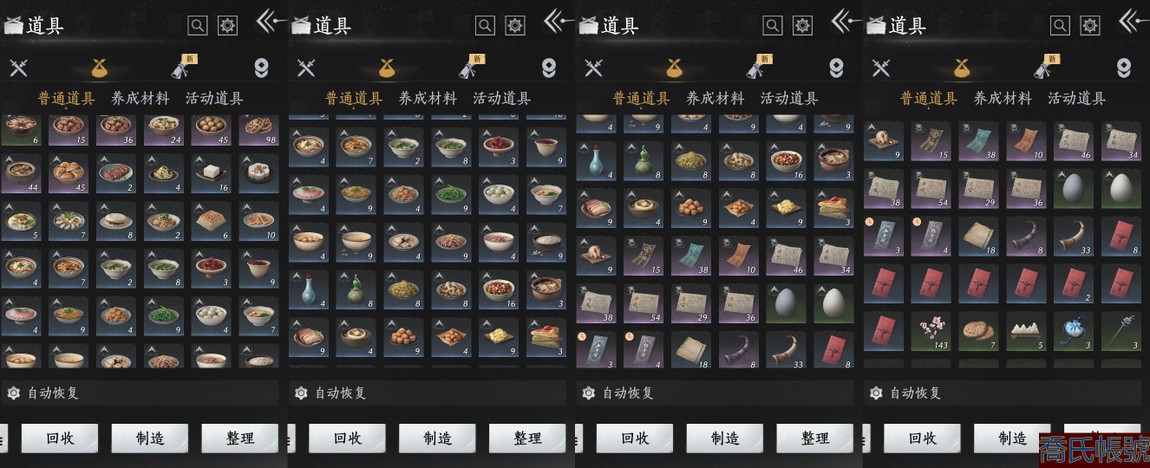The height and width of the screenshot is (468, 1150).
Task: Select the gray-blue egg in the rightmost panel
Action: pyautogui.click(x=1074, y=189)
